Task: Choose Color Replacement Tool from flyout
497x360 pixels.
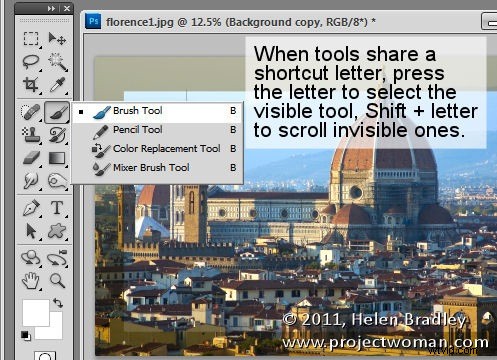Action: (x=157, y=149)
